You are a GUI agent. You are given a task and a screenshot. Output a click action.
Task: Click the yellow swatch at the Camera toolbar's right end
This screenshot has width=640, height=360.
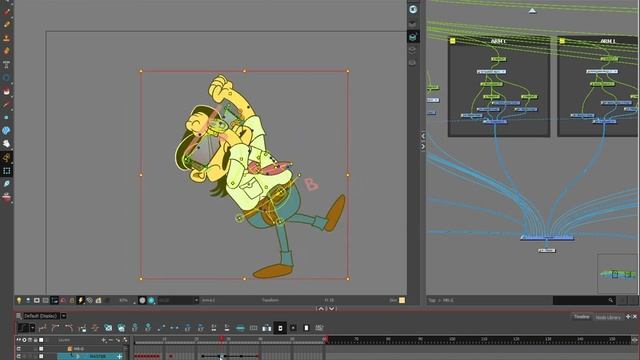[402, 300]
